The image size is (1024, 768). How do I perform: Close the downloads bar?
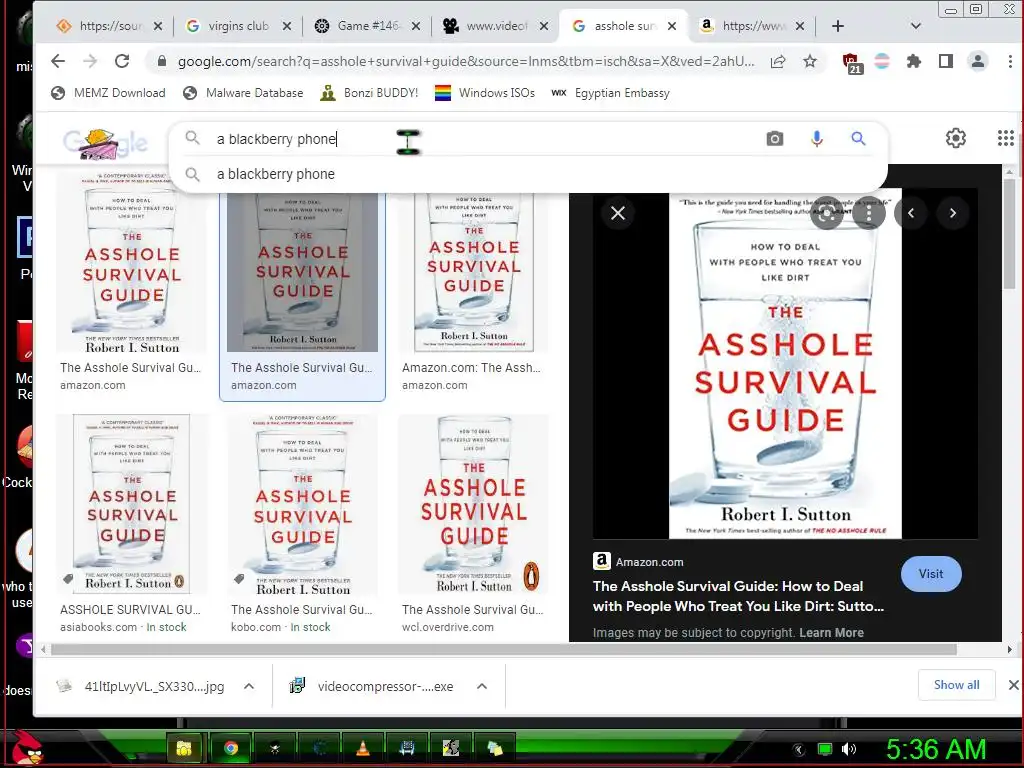click(1013, 685)
